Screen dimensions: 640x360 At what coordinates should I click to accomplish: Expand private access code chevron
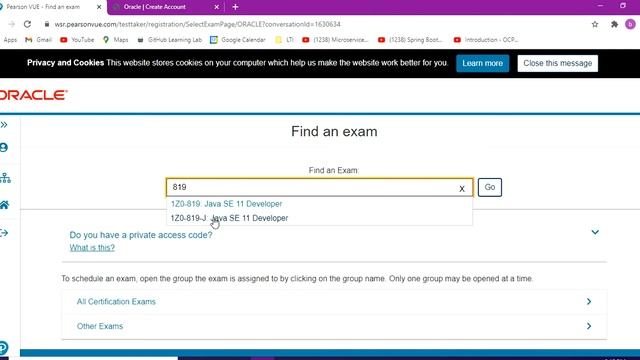click(x=595, y=232)
